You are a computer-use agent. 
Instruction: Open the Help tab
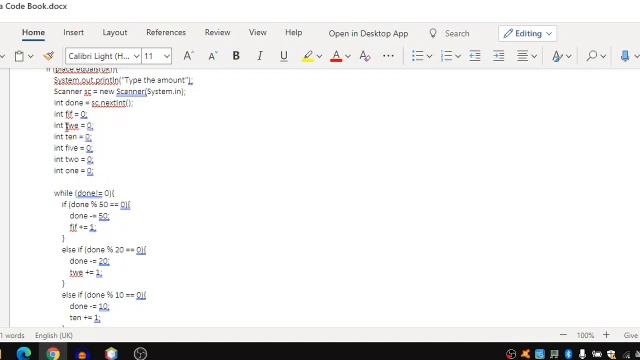pyautogui.click(x=293, y=33)
